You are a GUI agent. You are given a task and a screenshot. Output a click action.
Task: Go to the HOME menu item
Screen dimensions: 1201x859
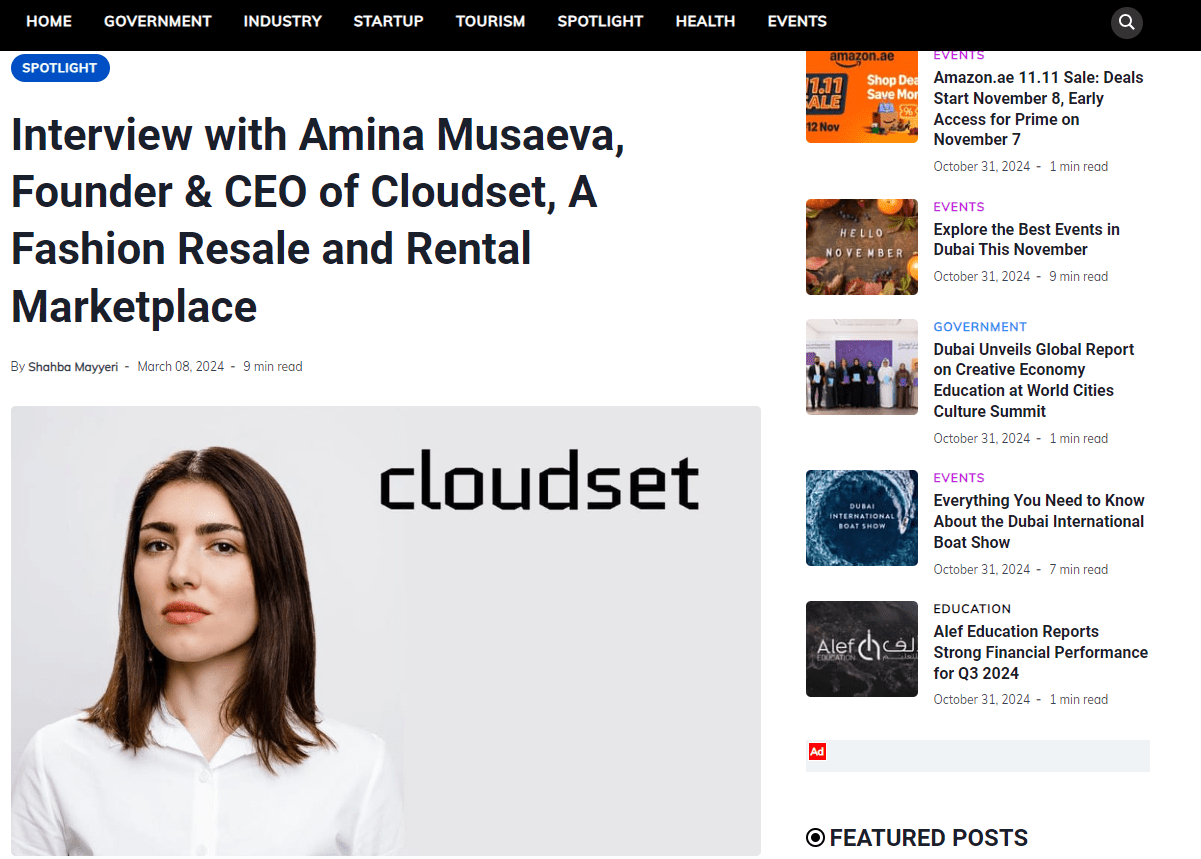click(x=49, y=21)
